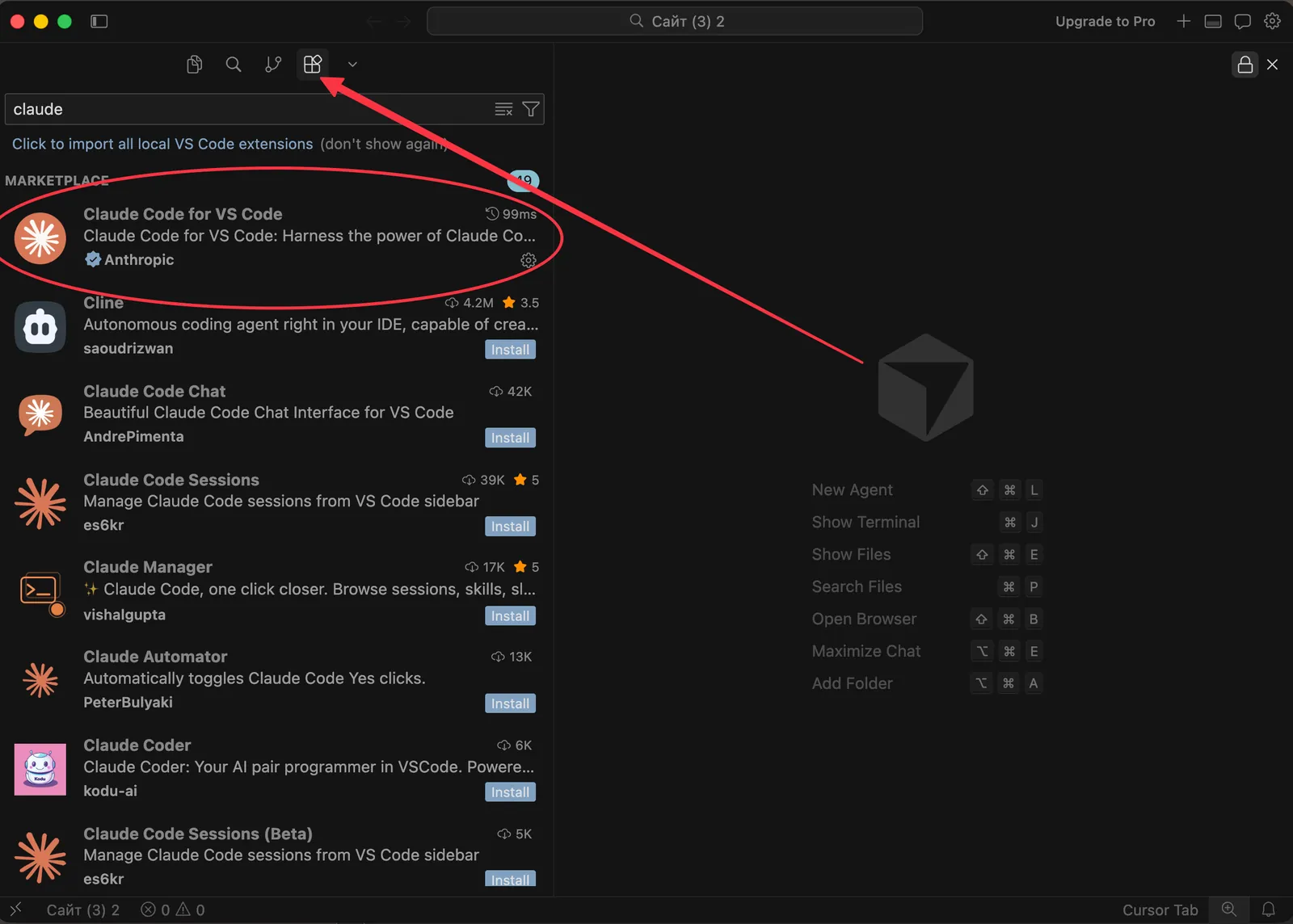Click the command center search bar
Image resolution: width=1293 pixels, height=924 pixels.
[x=675, y=21]
